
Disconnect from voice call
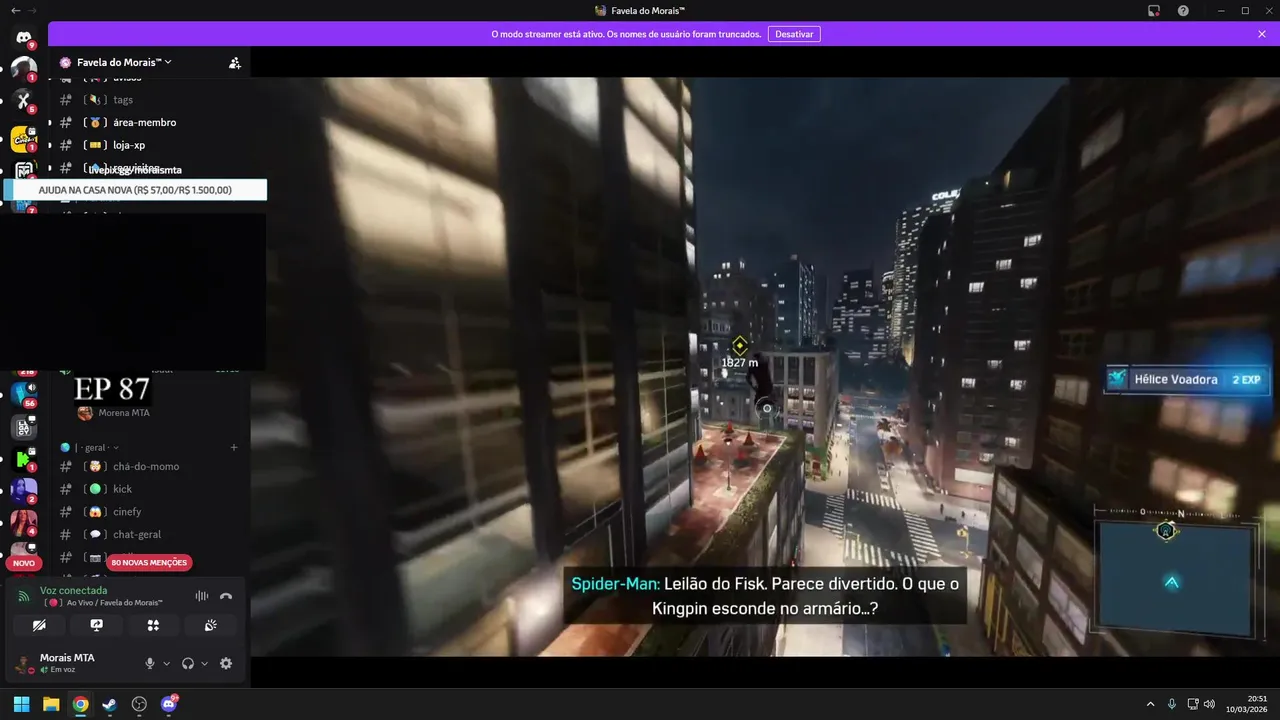[x=226, y=596]
